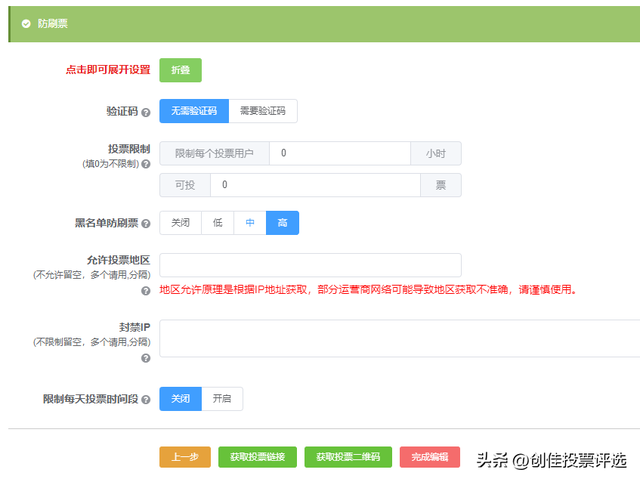
Task: Click the help icon next to 黑名单防刷票
Action: 146,224
